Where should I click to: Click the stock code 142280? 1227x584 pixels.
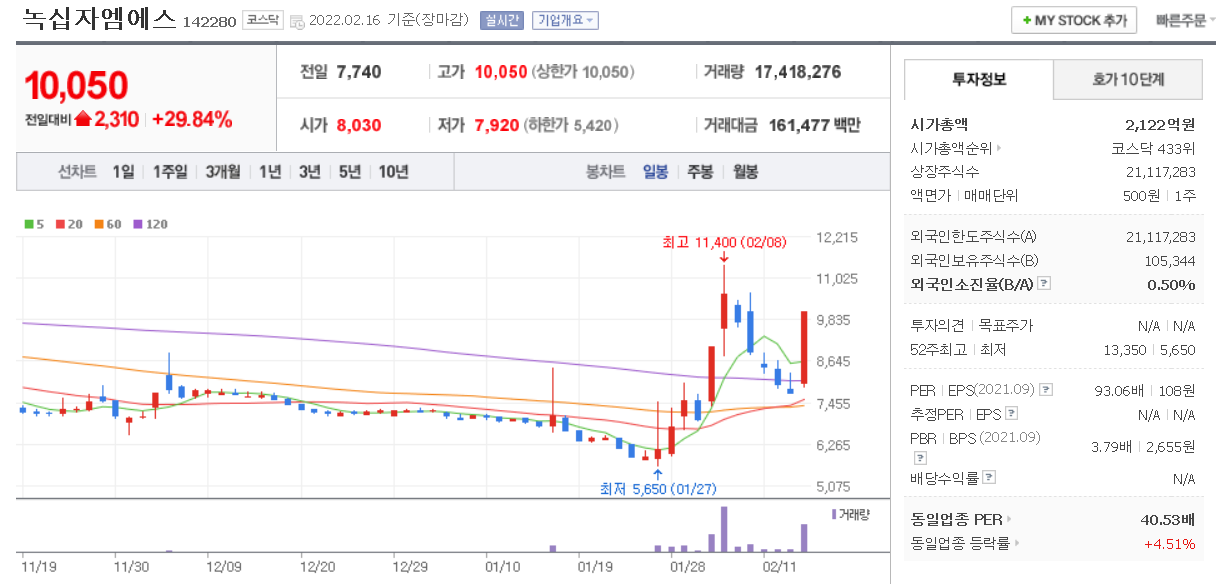pos(210,21)
